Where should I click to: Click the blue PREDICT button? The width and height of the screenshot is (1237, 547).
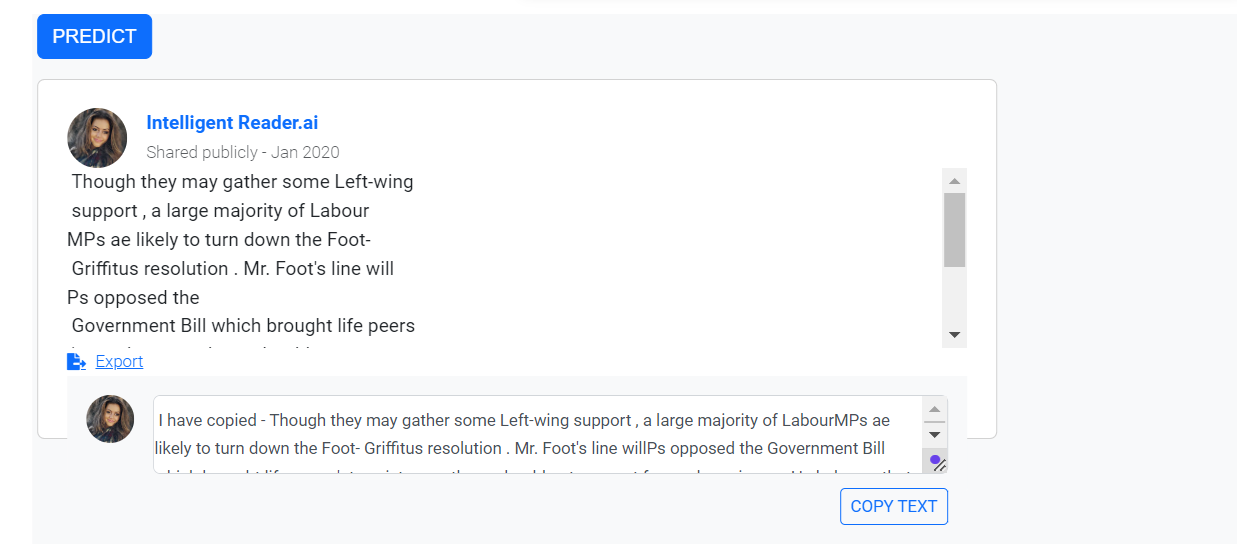(x=94, y=37)
